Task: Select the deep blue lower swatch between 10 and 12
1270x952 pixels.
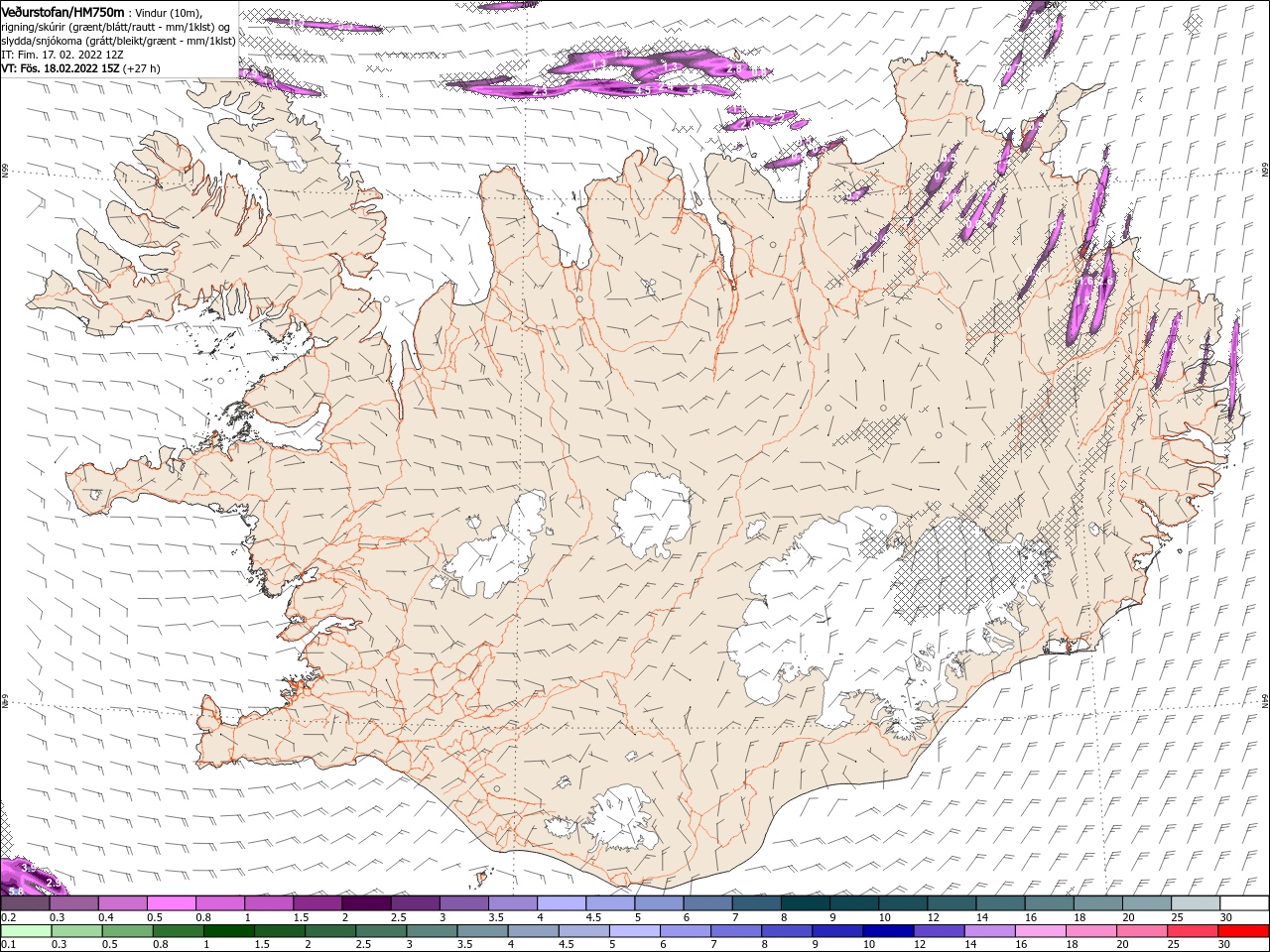Action: coord(888,930)
